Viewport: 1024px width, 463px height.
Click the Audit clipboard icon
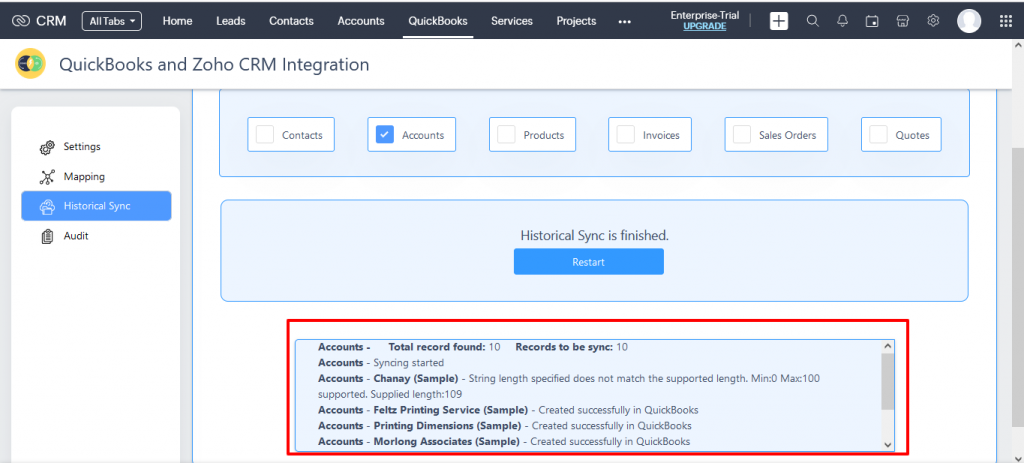47,236
